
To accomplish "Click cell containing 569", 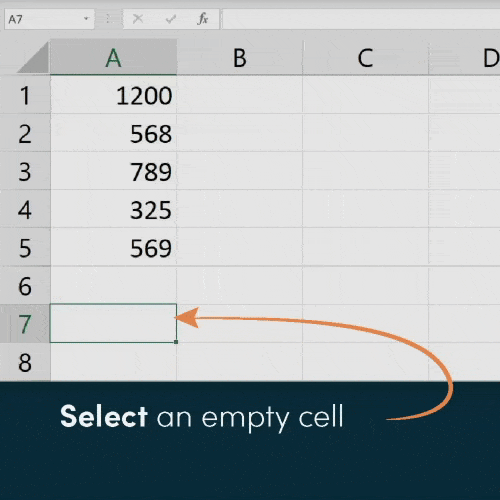I will pyautogui.click(x=113, y=247).
